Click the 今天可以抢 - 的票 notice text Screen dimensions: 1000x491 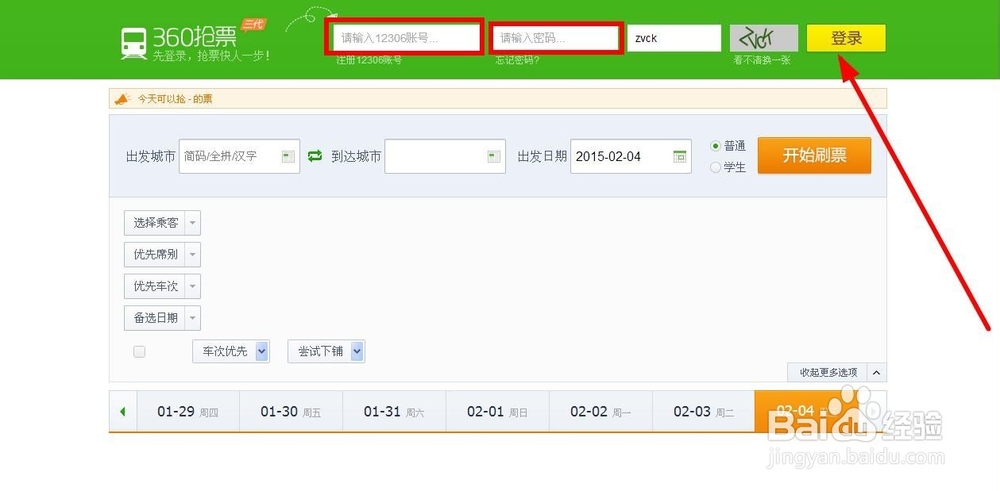[x=175, y=99]
